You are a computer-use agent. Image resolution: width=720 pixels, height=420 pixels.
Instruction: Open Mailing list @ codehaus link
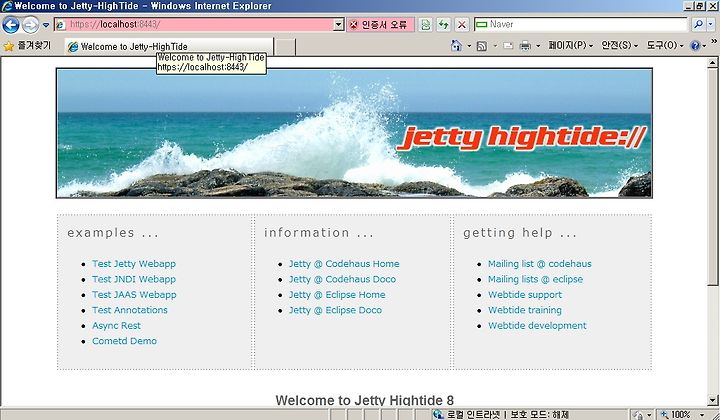click(540, 263)
